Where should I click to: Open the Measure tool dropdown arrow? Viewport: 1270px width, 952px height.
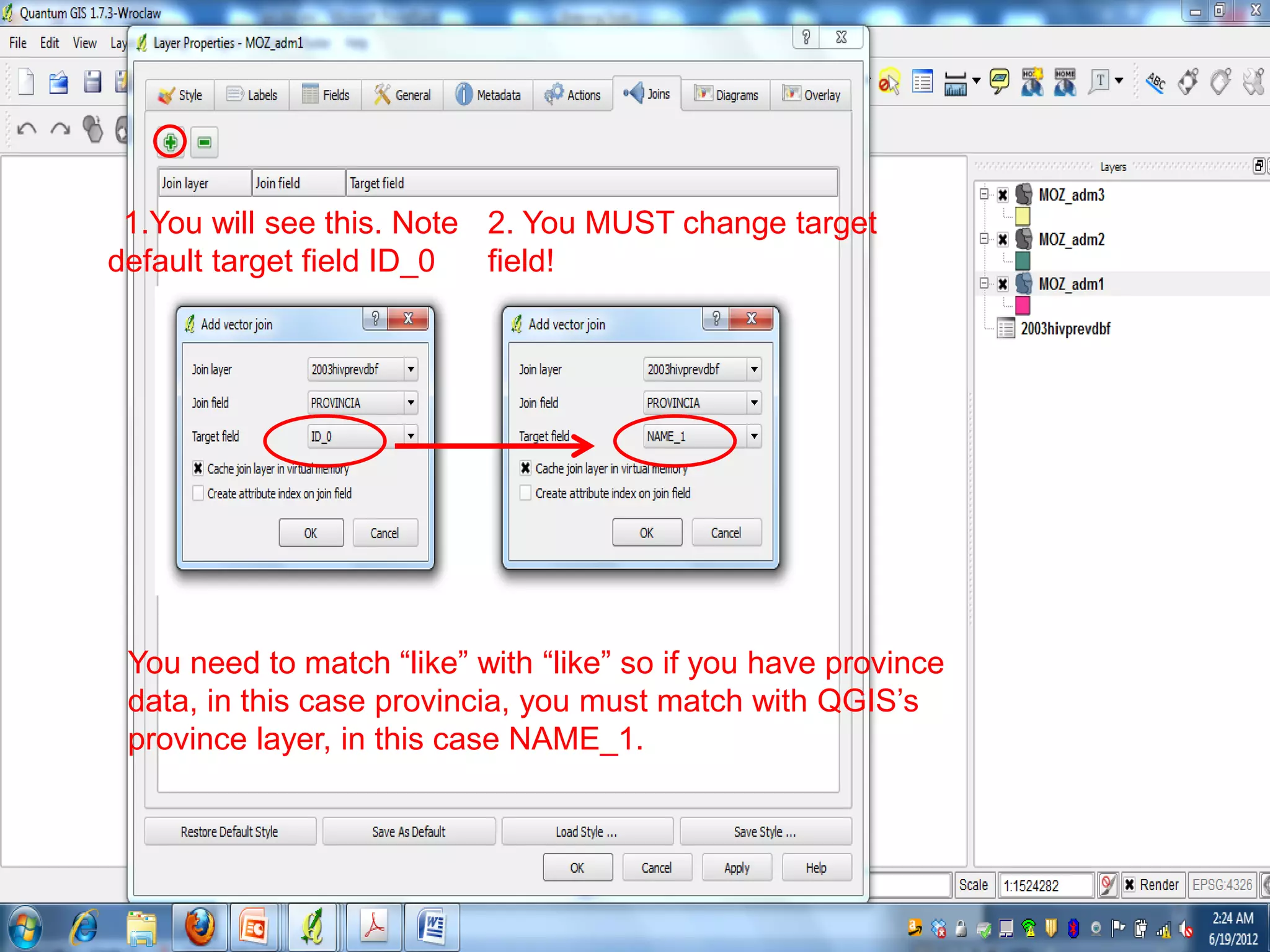976,81
